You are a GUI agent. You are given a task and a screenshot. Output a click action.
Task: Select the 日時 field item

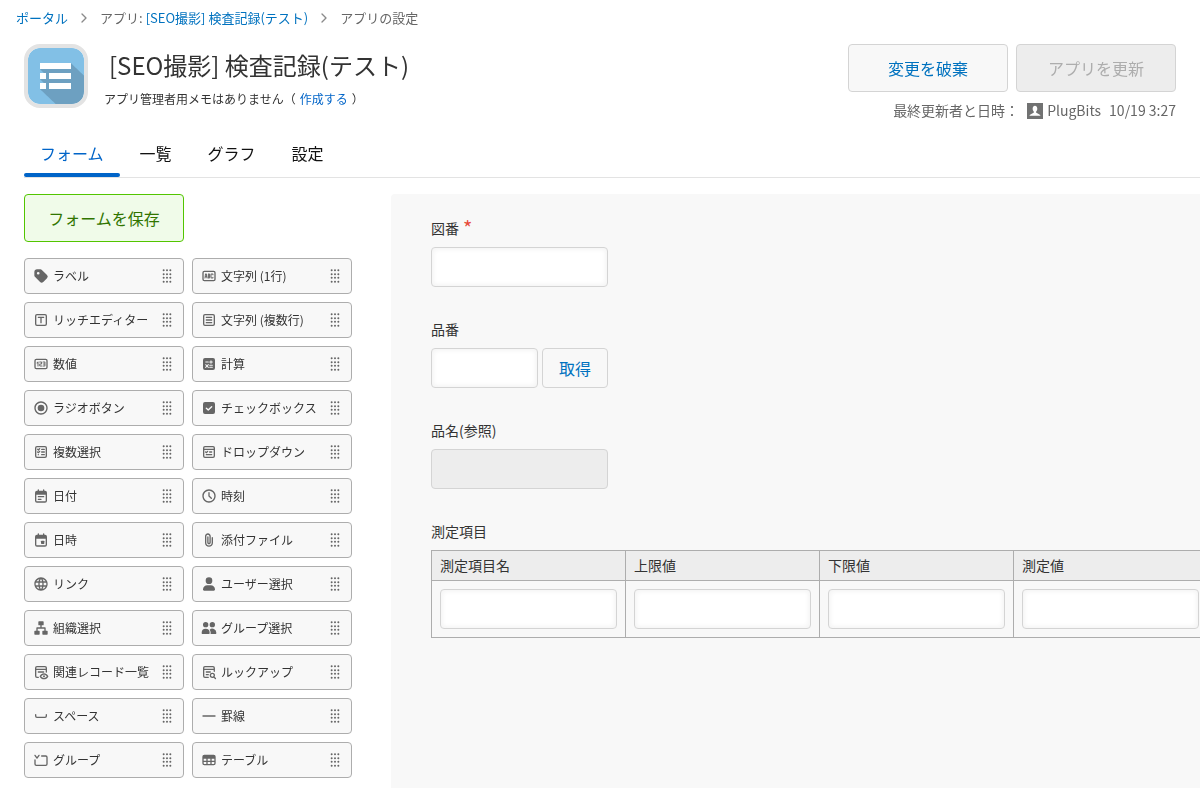tap(104, 540)
